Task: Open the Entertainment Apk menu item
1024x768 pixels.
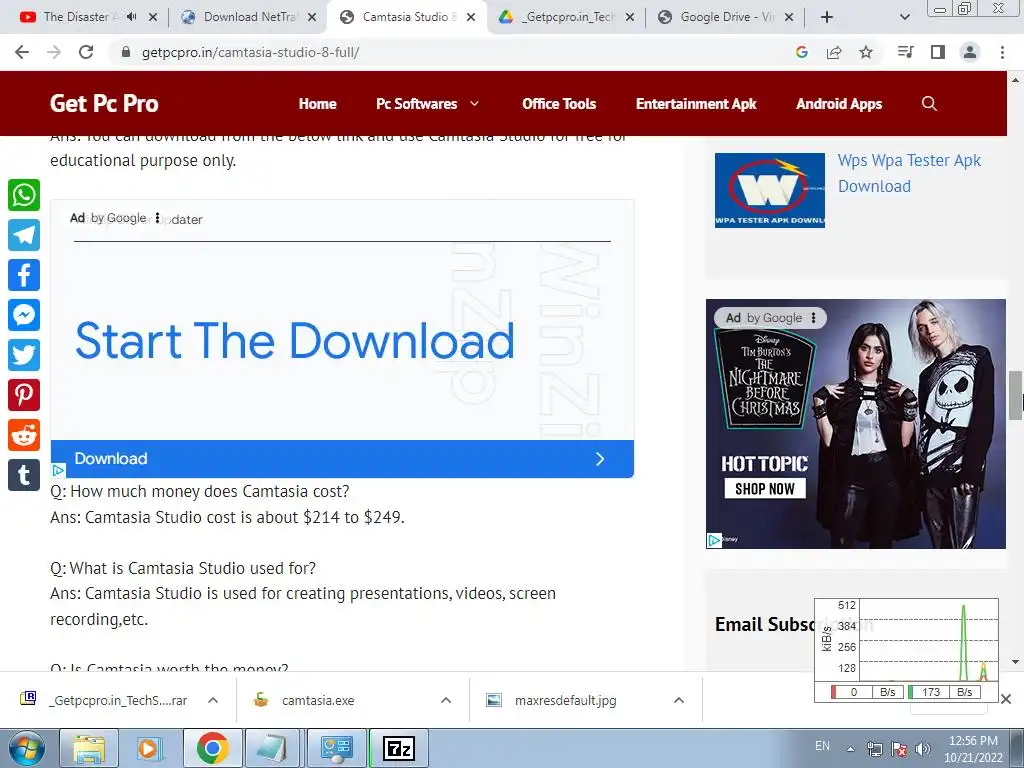Action: pos(696,104)
